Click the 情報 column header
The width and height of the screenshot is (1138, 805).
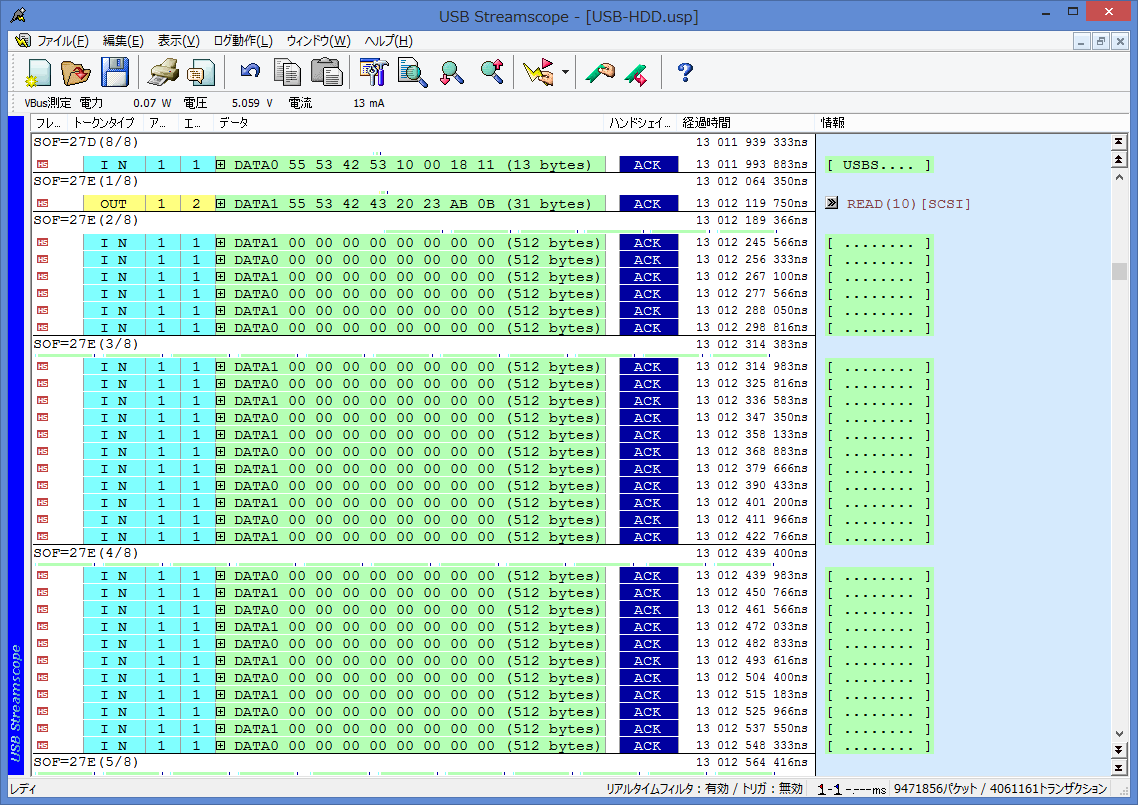coord(963,123)
